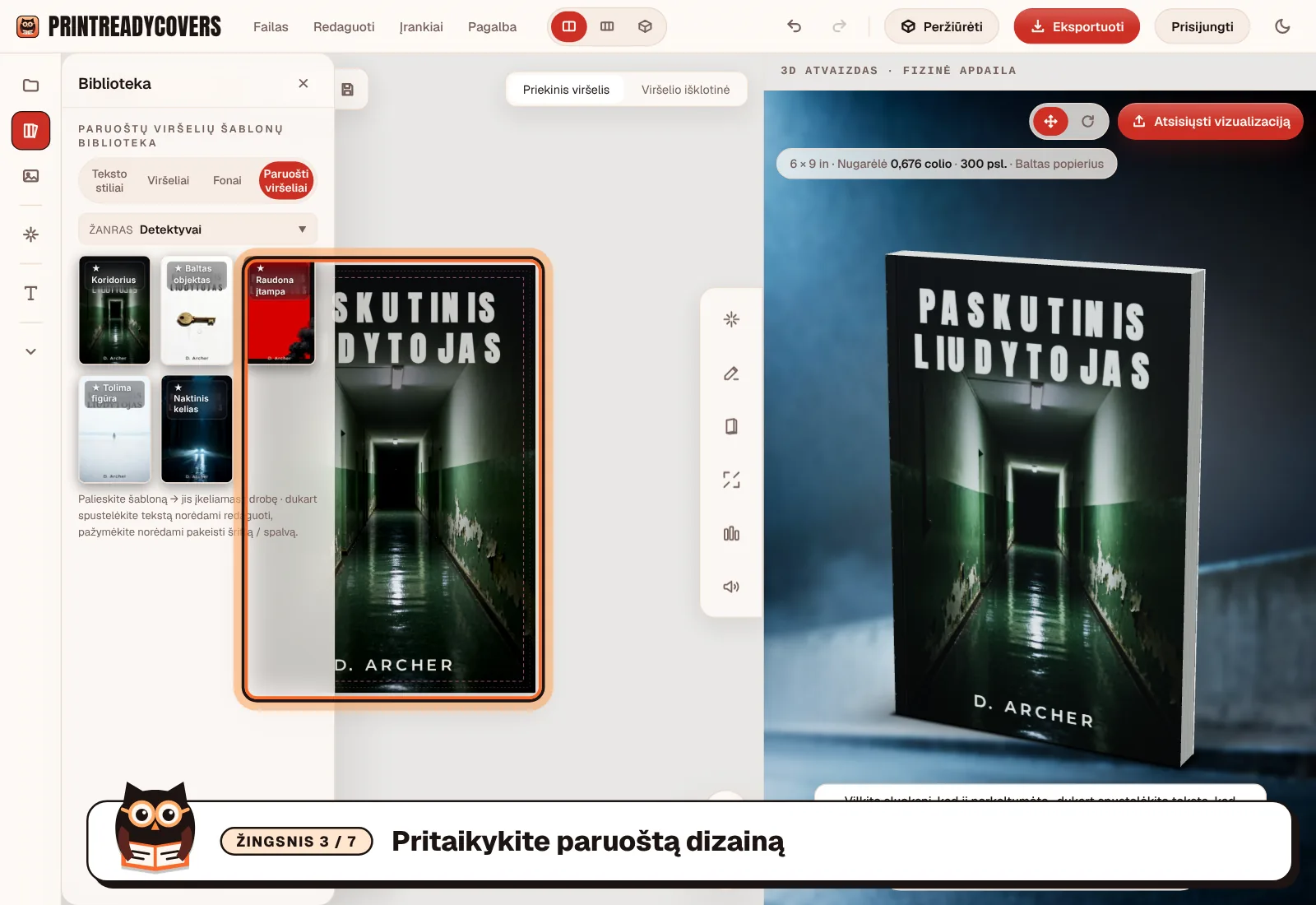Screen dimensions: 1316x905
Task: Open the Pagalba menu
Action: coord(492,26)
